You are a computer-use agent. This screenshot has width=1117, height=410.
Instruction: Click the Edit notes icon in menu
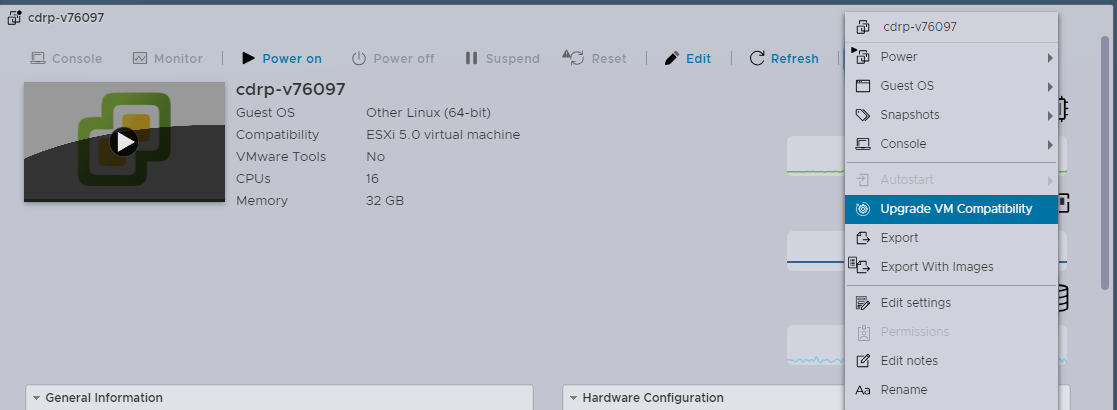click(x=862, y=361)
